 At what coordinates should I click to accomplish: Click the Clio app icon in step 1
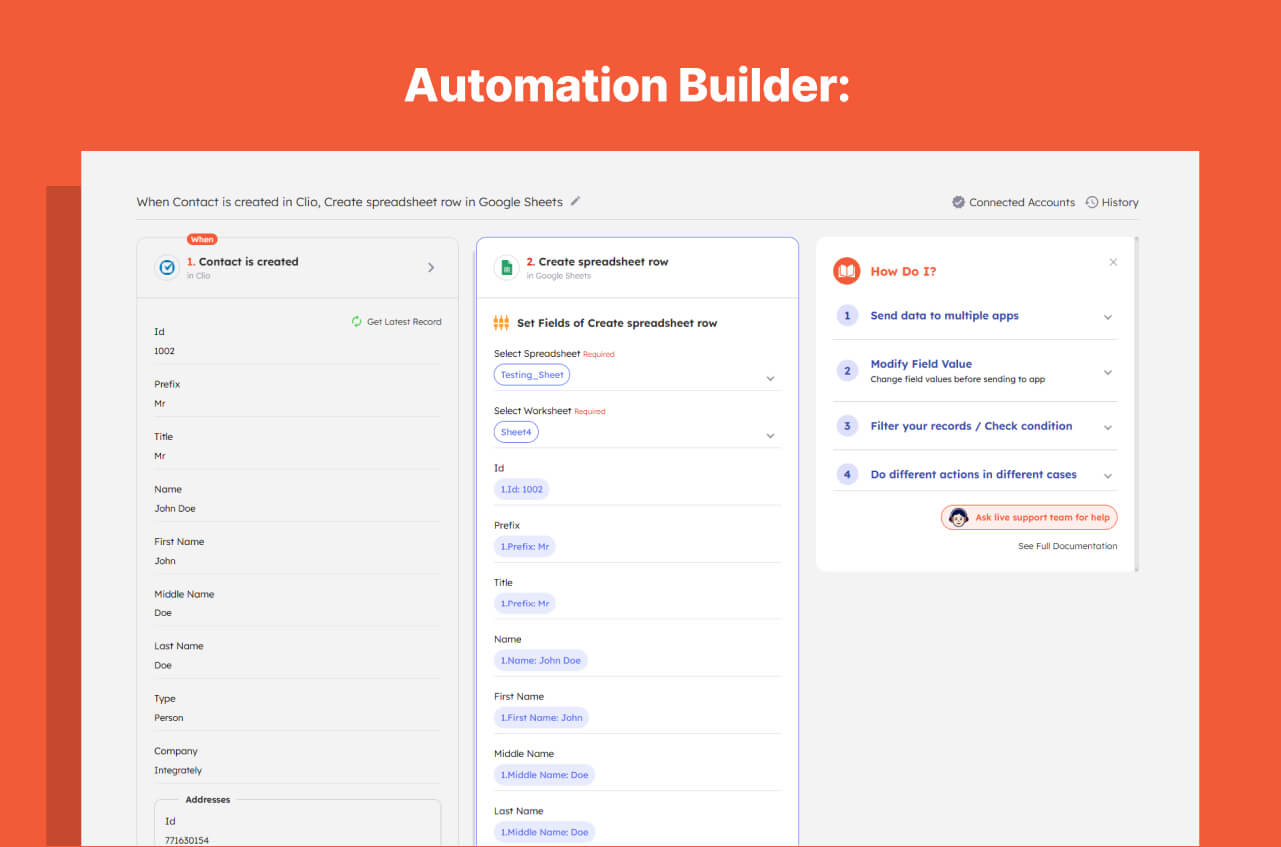(166, 267)
